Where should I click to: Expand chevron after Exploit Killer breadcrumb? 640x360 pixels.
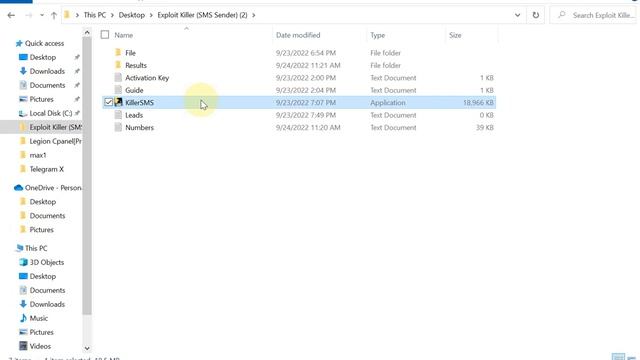(x=253, y=15)
